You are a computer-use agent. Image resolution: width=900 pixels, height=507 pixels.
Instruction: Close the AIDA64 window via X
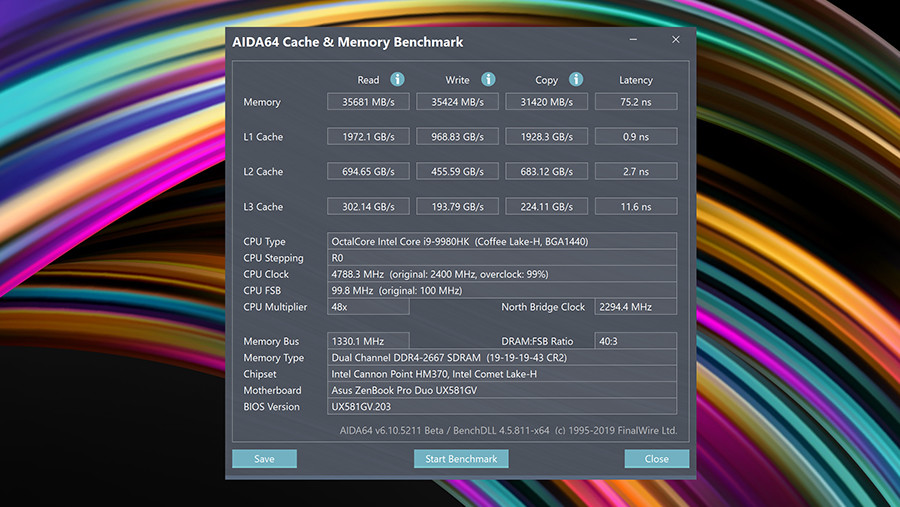(676, 40)
